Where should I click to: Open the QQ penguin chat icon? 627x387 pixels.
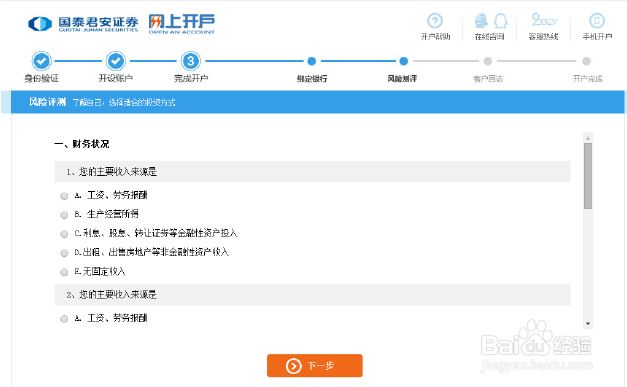pos(501,20)
